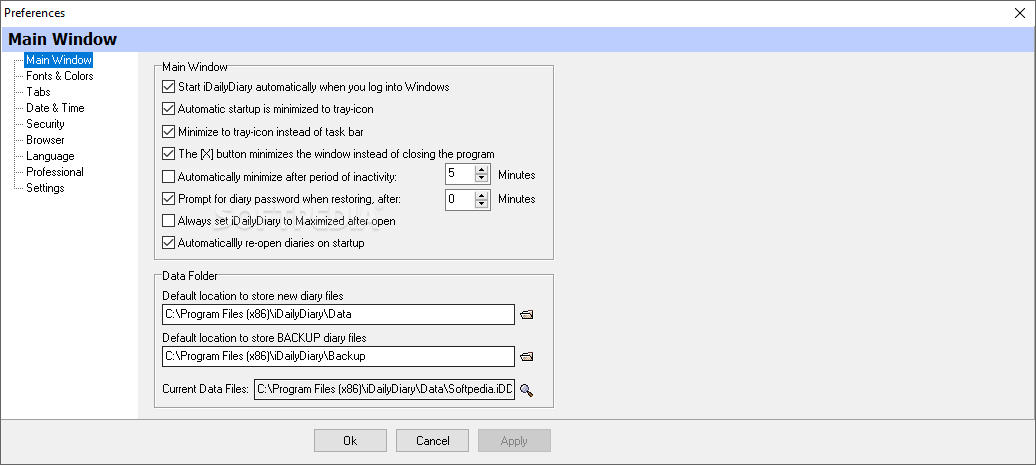
Task: Open Tabs preferences page
Action: point(38,92)
